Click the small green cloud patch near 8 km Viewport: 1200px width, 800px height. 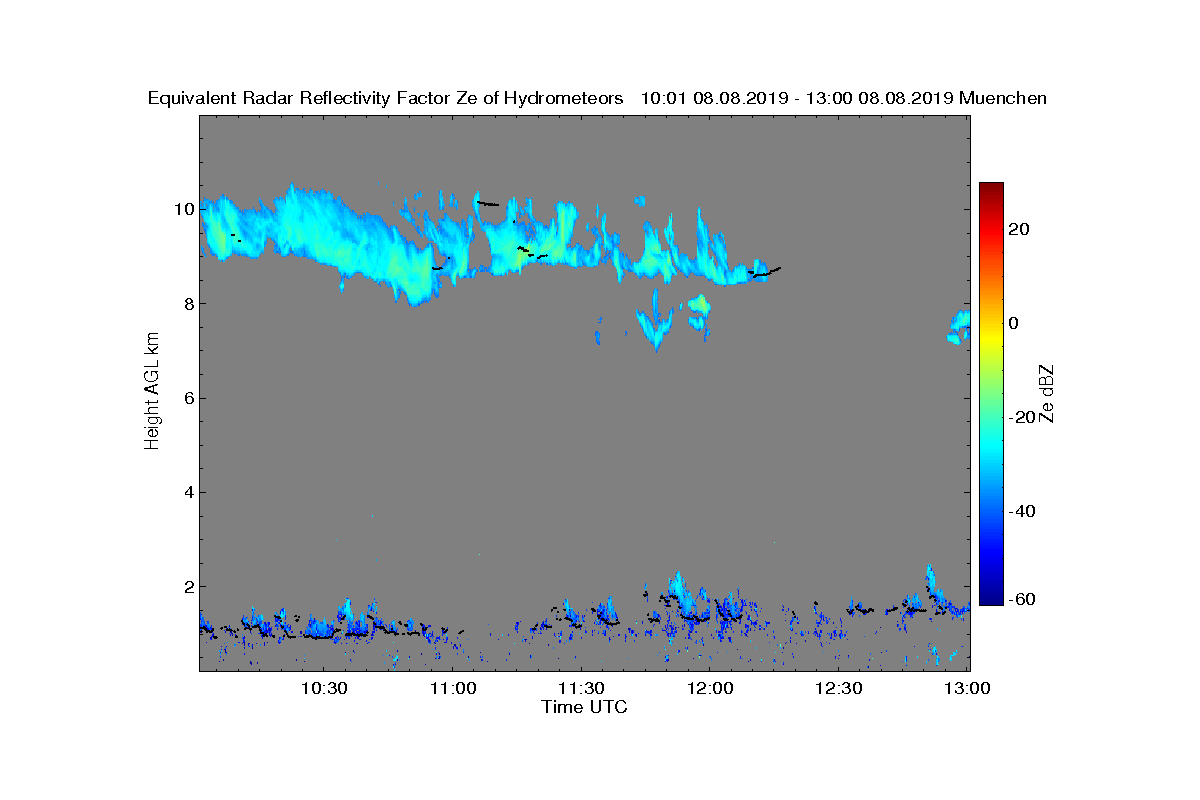[x=701, y=302]
